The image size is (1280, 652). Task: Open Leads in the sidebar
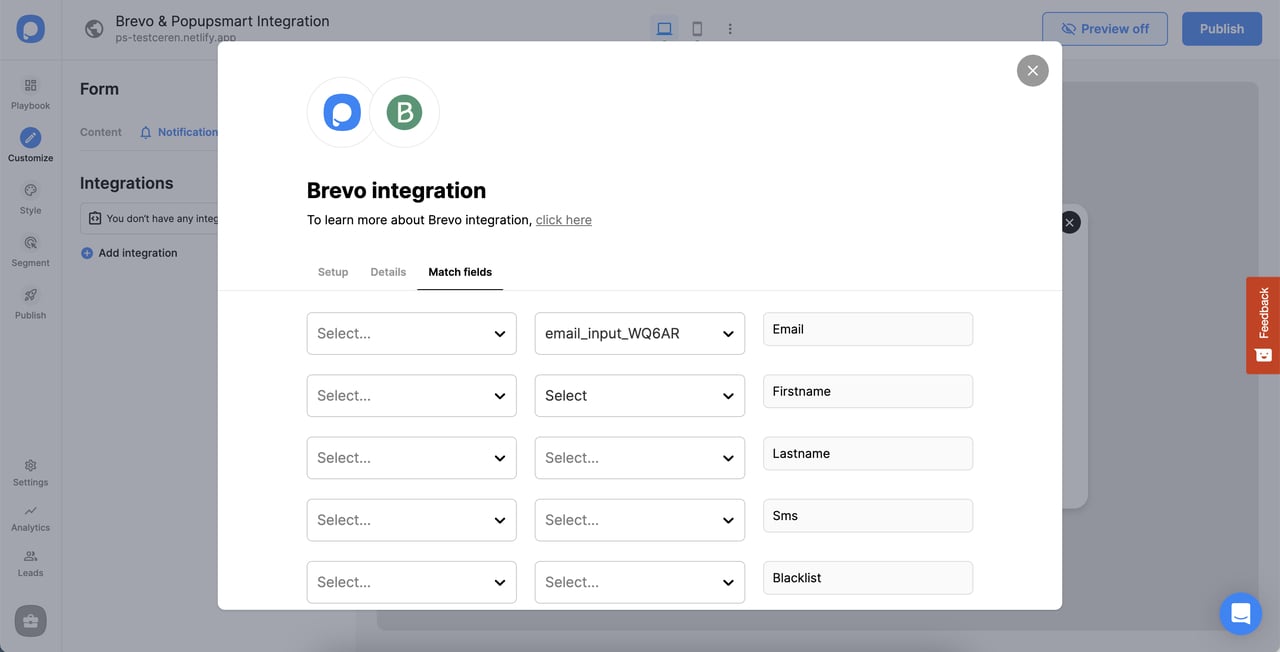click(30, 564)
